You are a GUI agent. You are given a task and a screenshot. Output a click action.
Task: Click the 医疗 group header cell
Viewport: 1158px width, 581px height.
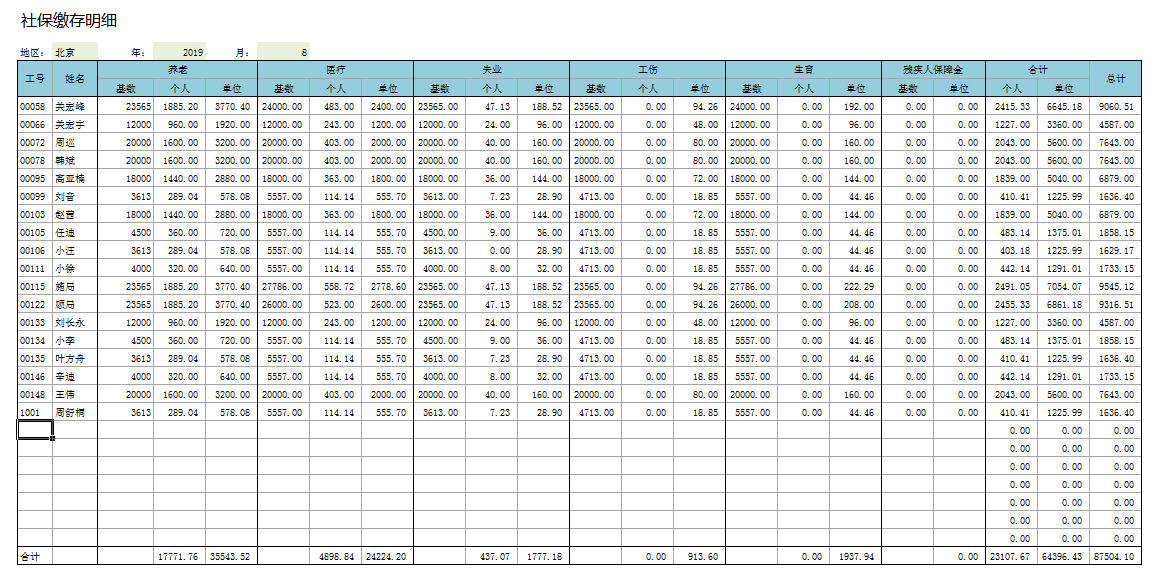335,70
